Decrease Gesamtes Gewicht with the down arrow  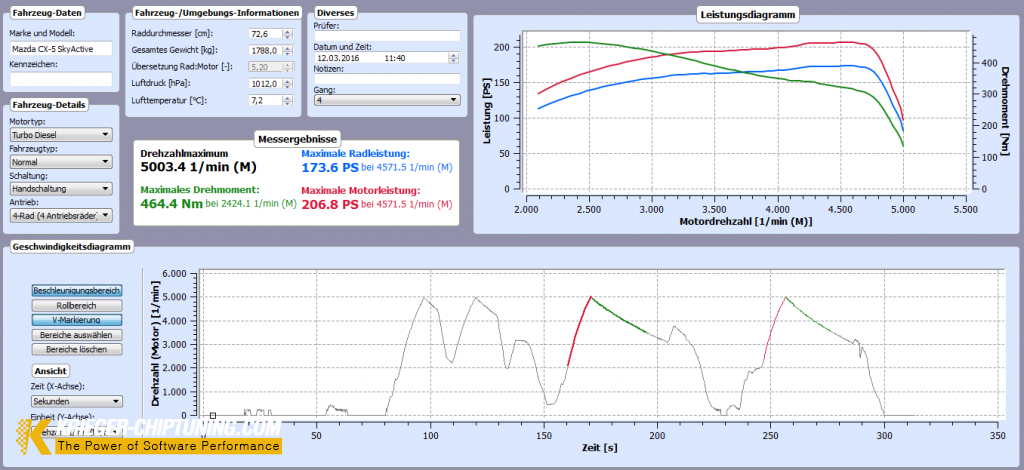pyautogui.click(x=288, y=53)
